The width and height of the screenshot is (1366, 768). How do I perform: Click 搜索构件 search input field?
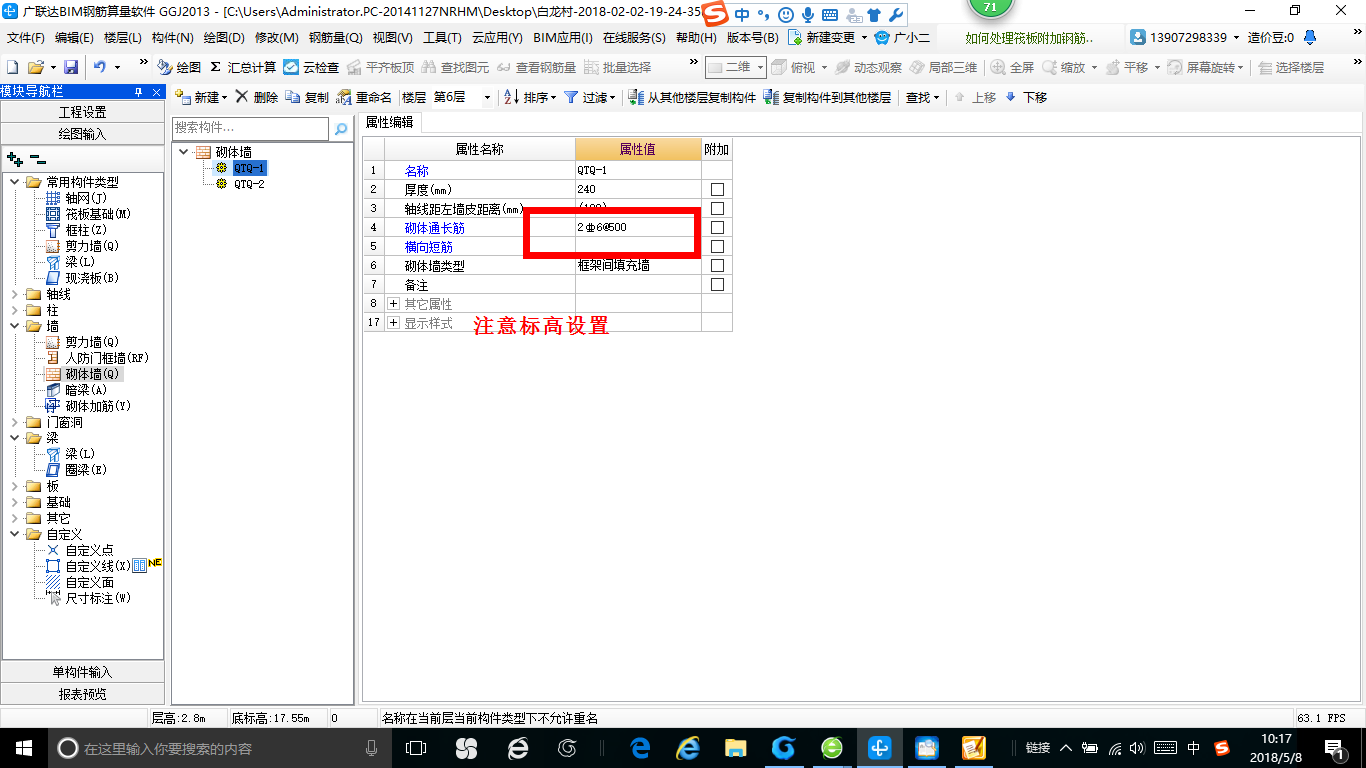250,128
